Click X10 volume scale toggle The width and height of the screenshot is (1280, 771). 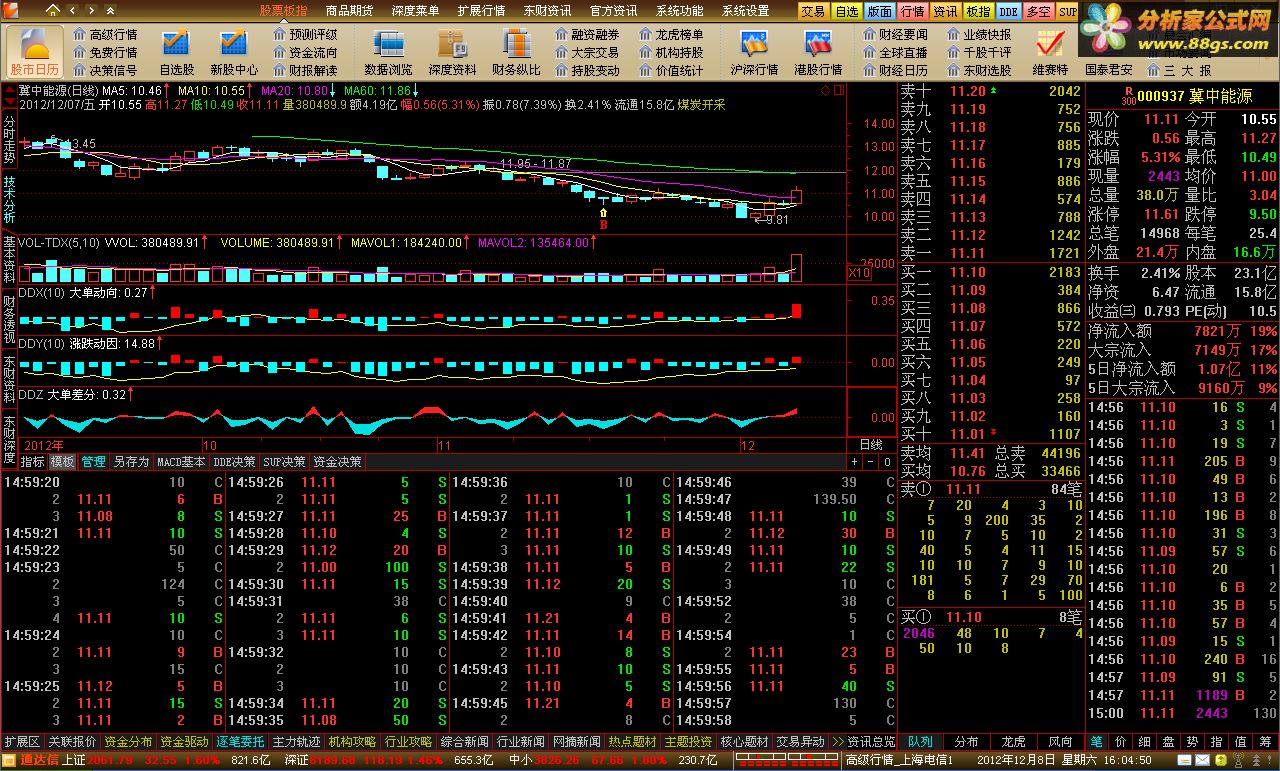pos(859,273)
